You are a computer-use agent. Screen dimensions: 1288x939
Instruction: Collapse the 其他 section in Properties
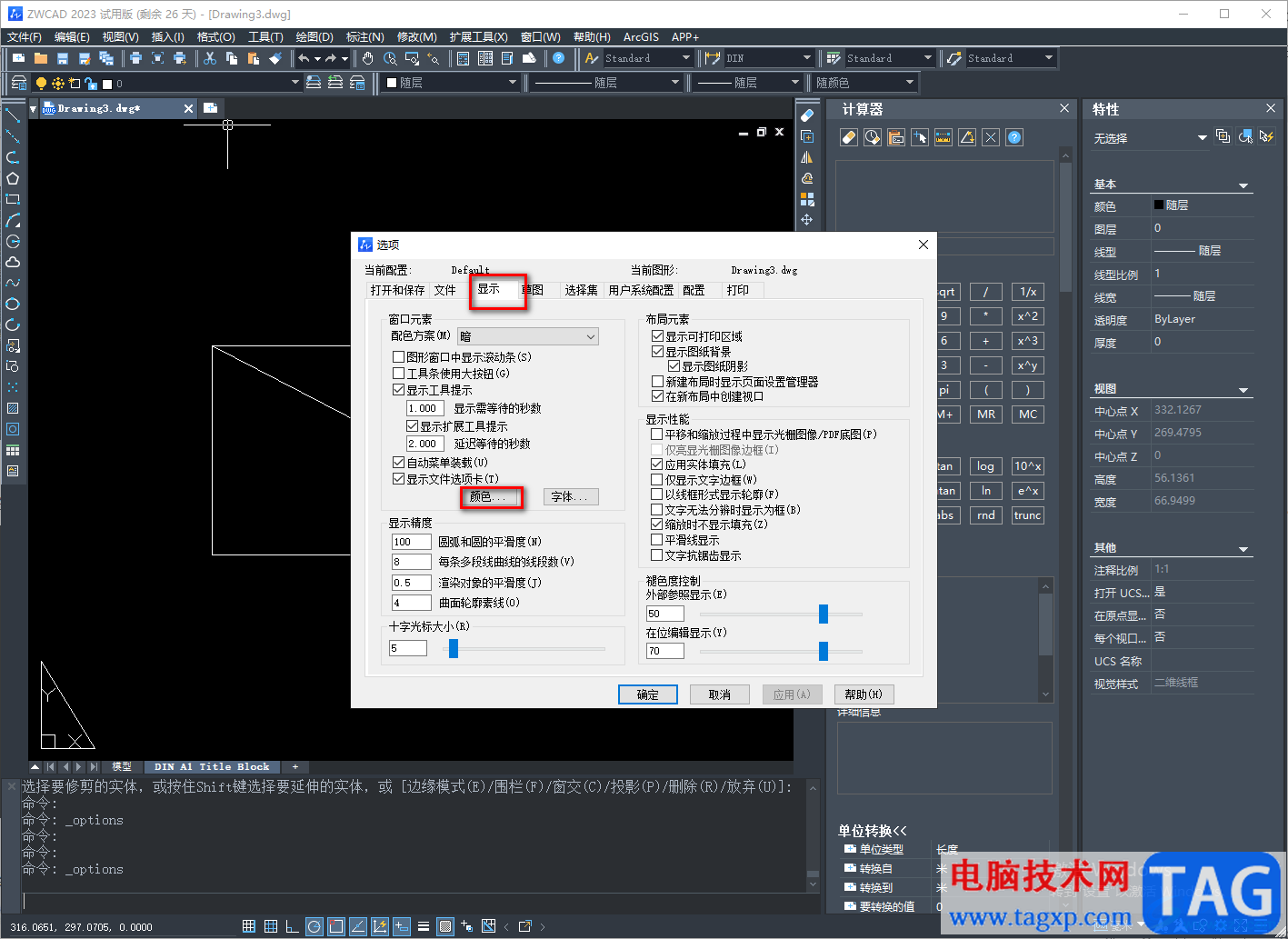(x=1244, y=549)
